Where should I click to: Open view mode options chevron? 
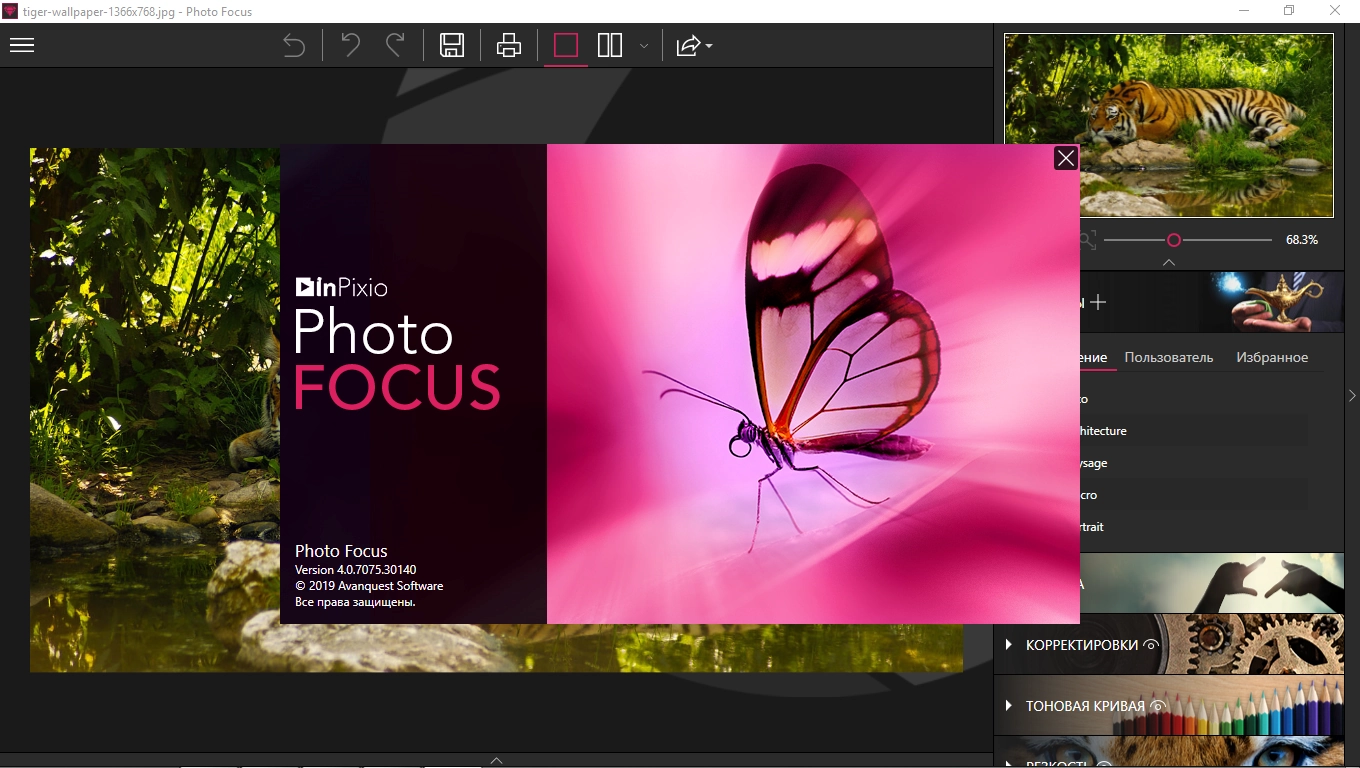[x=644, y=46]
